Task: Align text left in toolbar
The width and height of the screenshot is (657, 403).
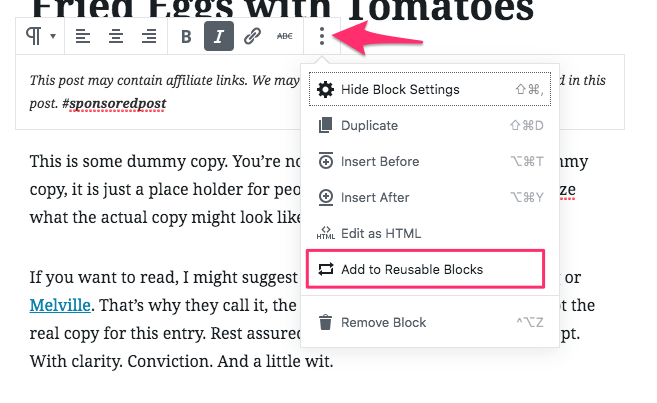Action: [x=83, y=36]
